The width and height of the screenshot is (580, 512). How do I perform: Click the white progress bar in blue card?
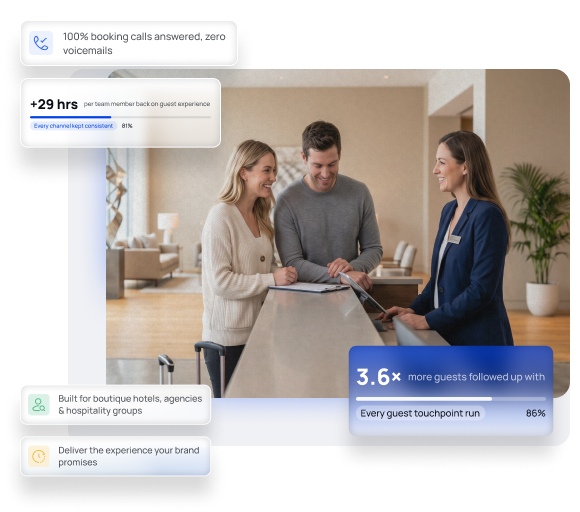pyautogui.click(x=451, y=399)
